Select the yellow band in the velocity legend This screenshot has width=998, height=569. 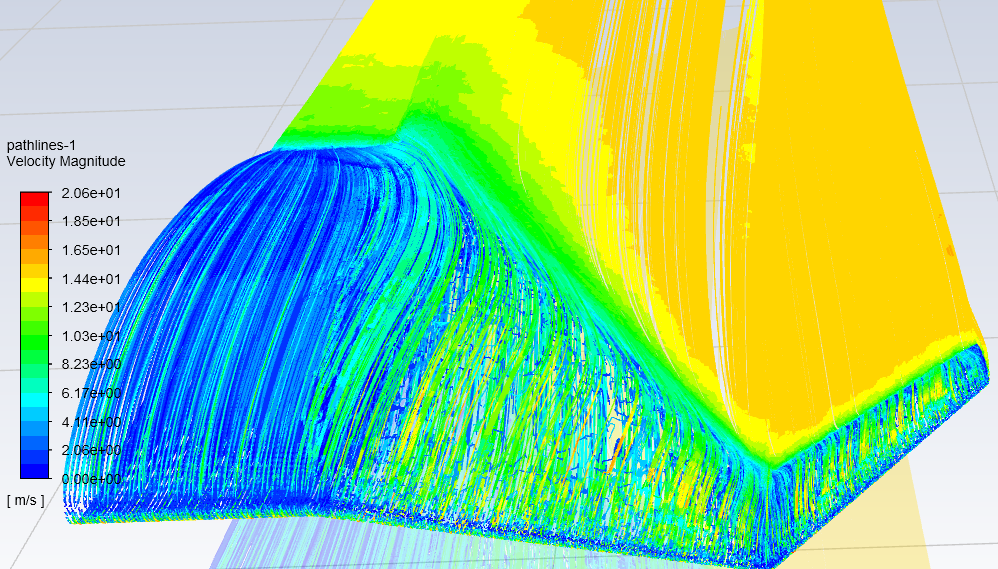coord(34,285)
